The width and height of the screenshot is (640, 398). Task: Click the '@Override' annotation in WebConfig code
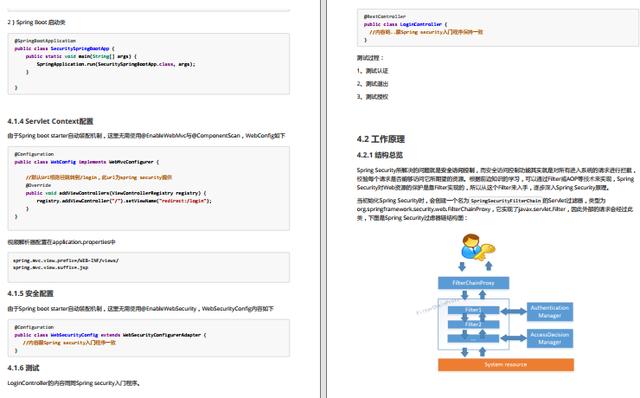38,185
